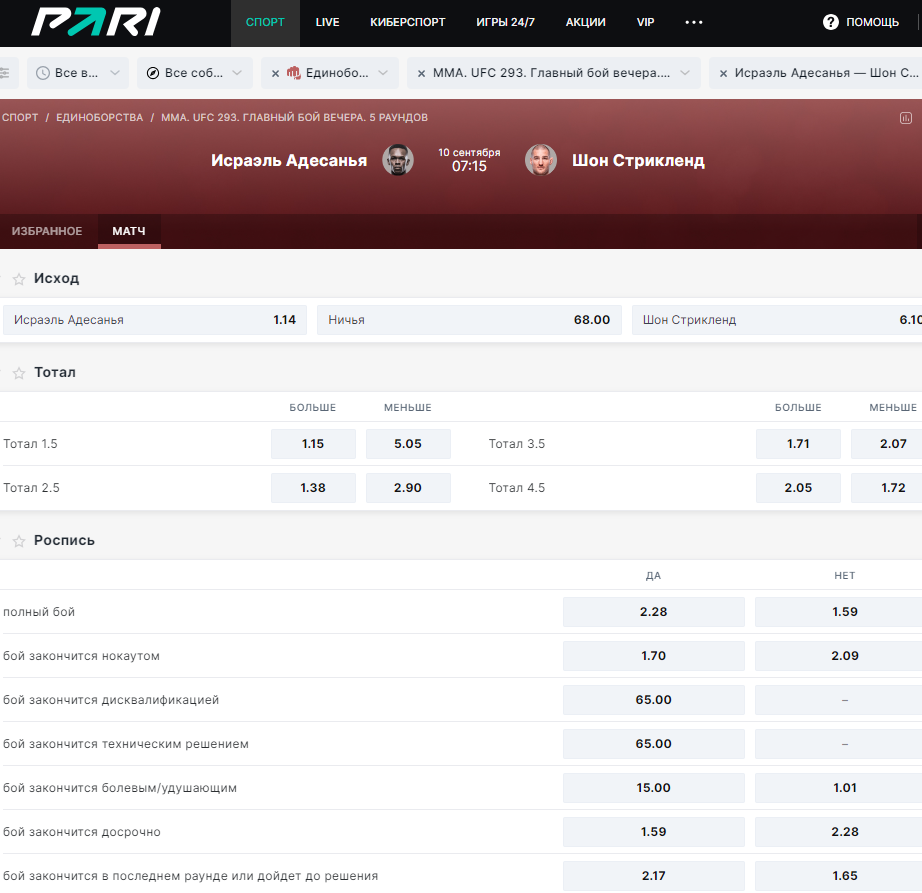
Task: Click the compass icon in events filter
Action: (153, 73)
